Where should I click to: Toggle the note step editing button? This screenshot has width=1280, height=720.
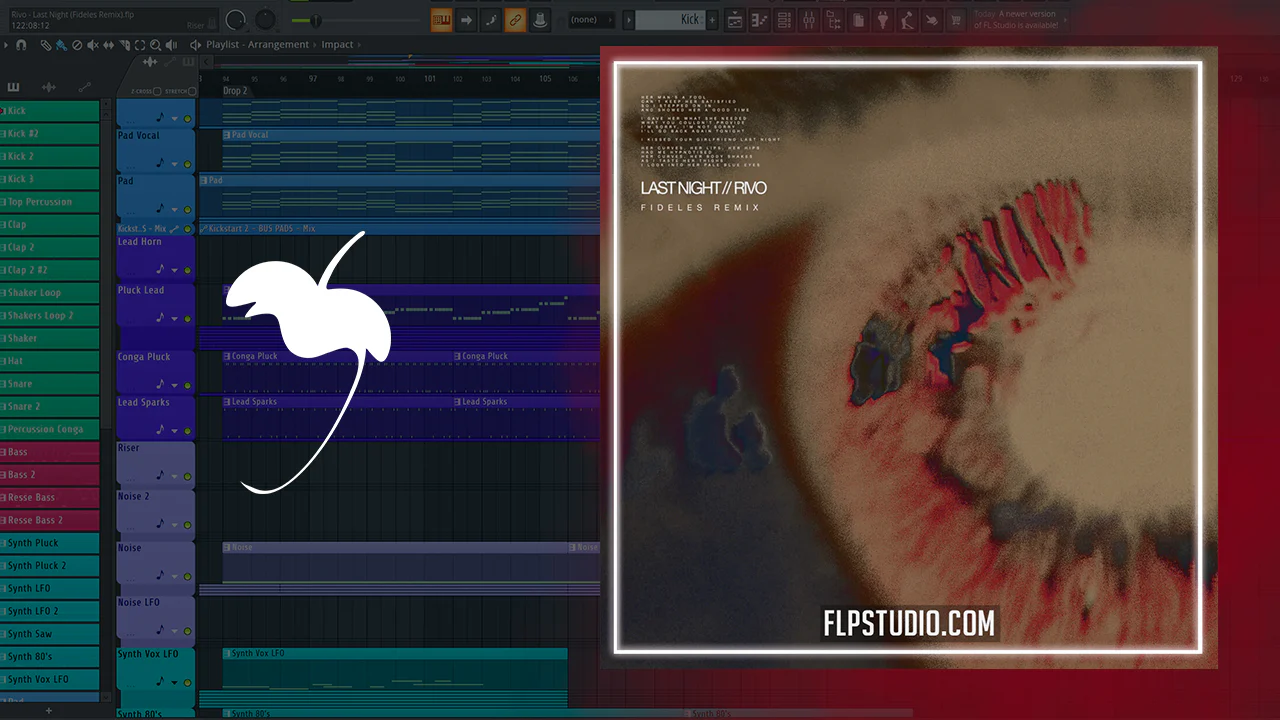(x=490, y=19)
